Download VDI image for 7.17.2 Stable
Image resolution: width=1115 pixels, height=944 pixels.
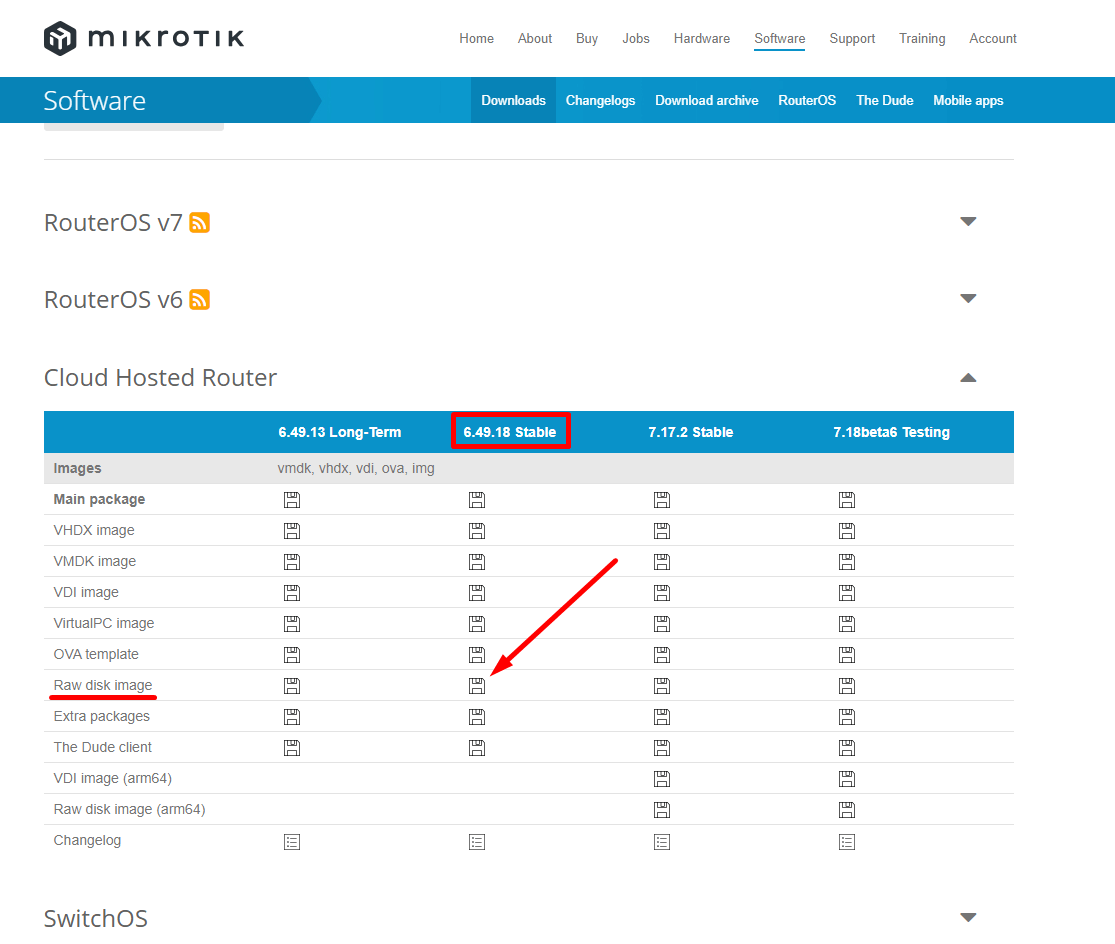pos(661,593)
